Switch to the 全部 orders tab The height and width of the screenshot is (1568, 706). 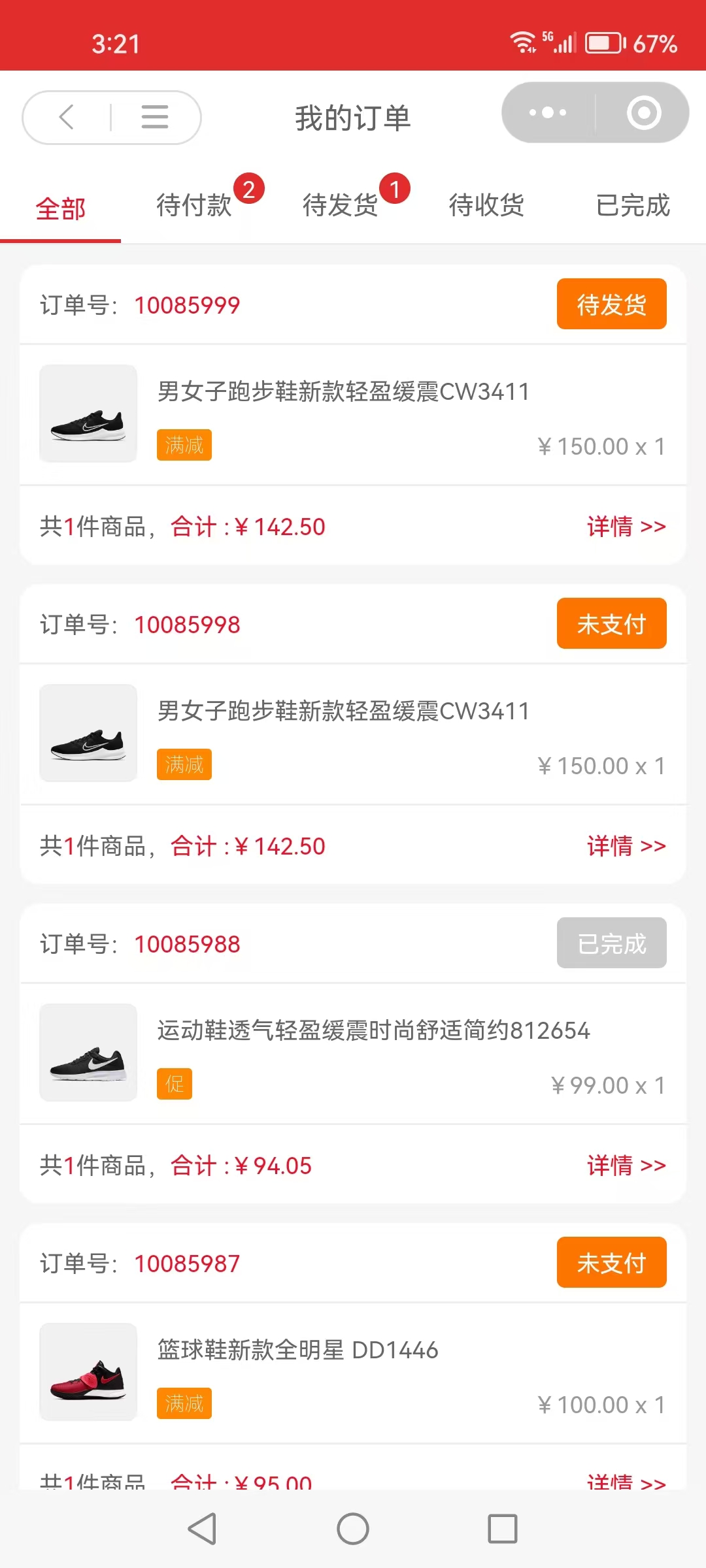(61, 209)
